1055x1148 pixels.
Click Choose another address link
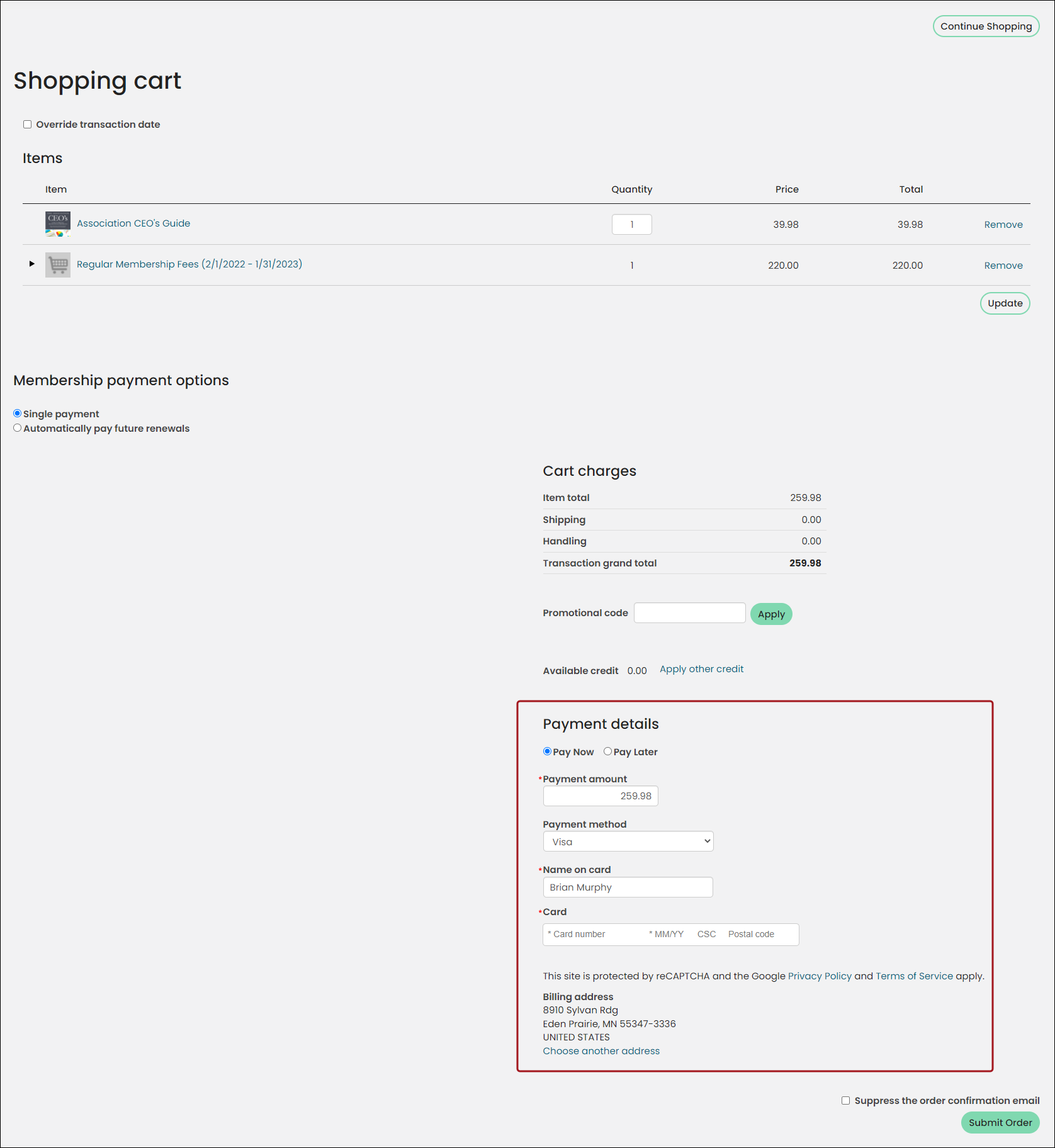[601, 1051]
